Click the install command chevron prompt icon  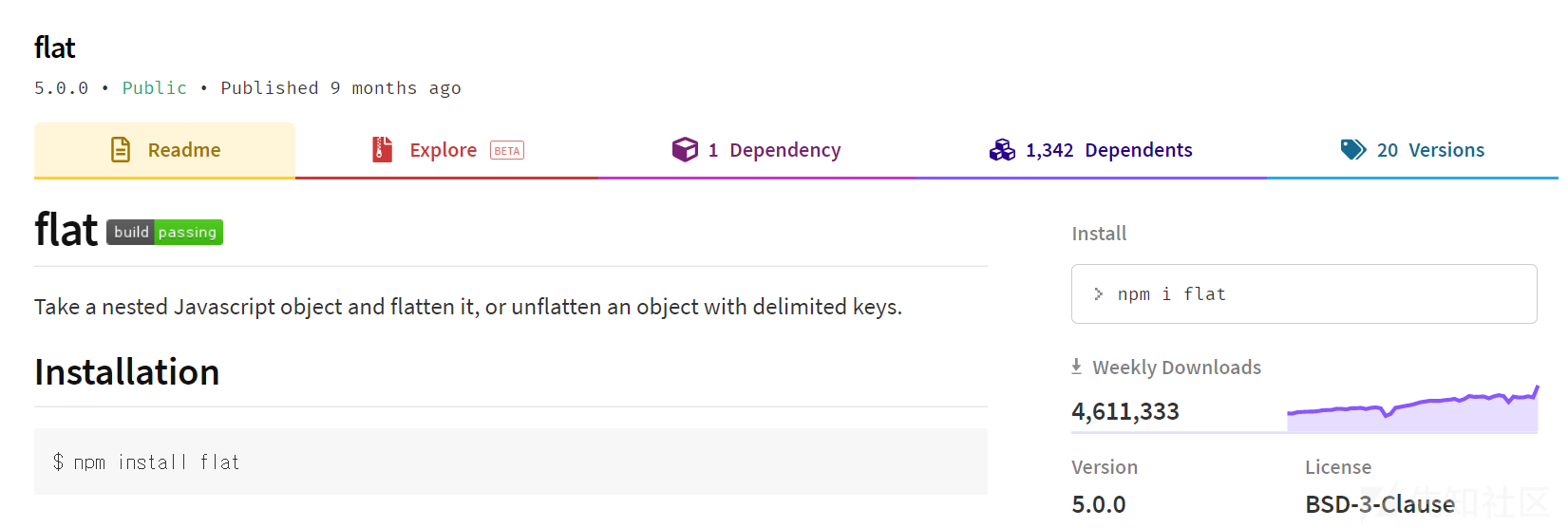point(1098,294)
